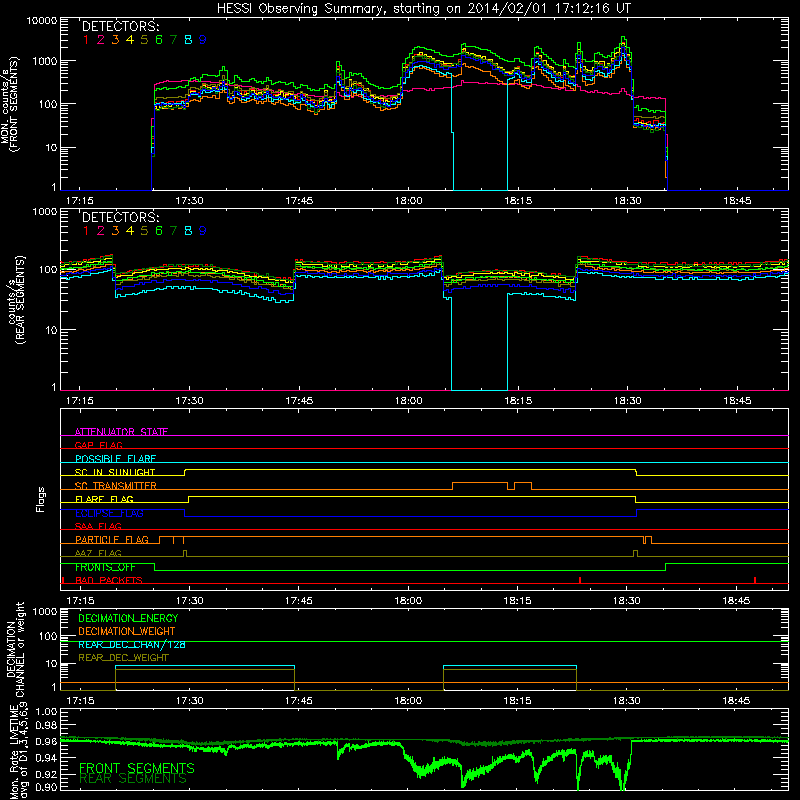Click the DETECTORS: label in front segments panel
The height and width of the screenshot is (800, 800).
120,26
